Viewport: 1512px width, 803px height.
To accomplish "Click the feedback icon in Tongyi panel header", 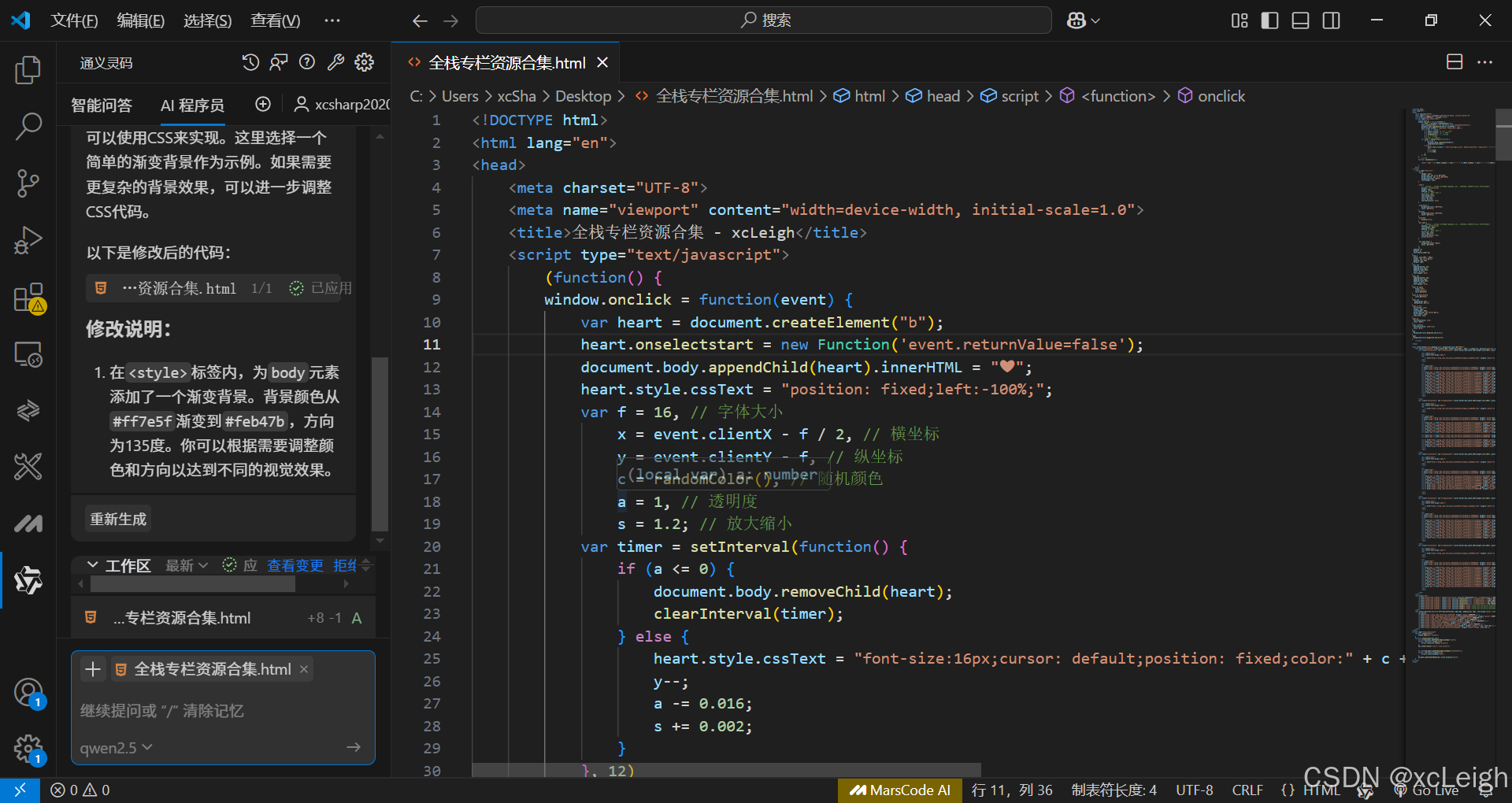I will [279, 62].
